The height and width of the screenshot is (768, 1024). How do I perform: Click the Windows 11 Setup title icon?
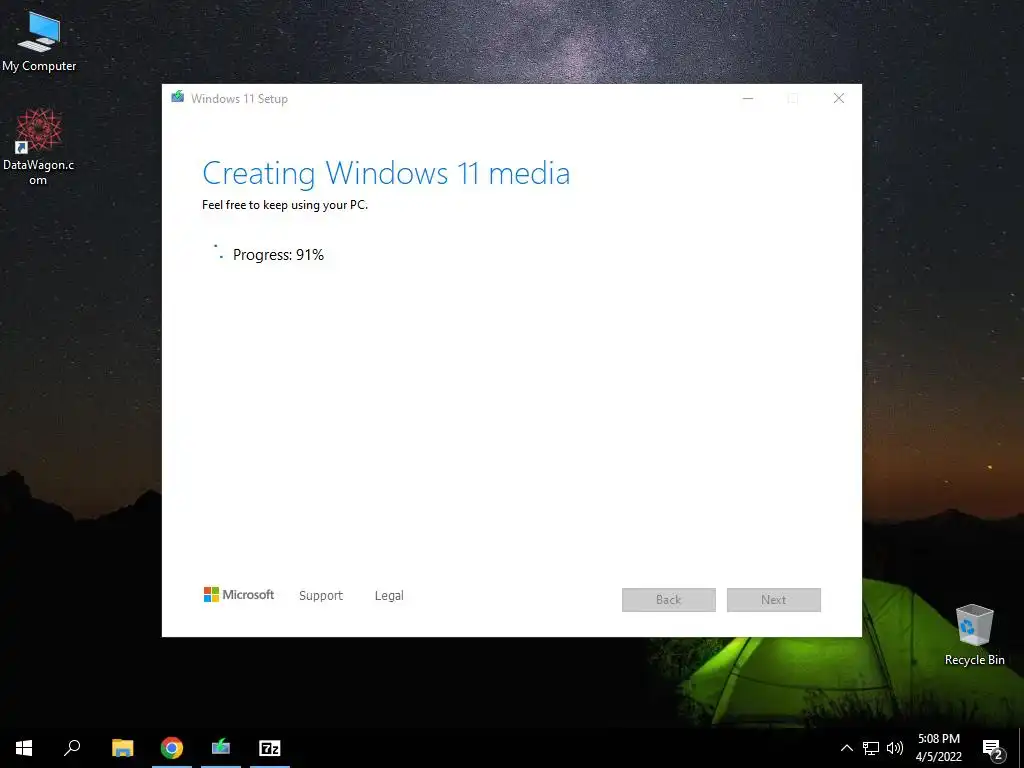coord(178,97)
